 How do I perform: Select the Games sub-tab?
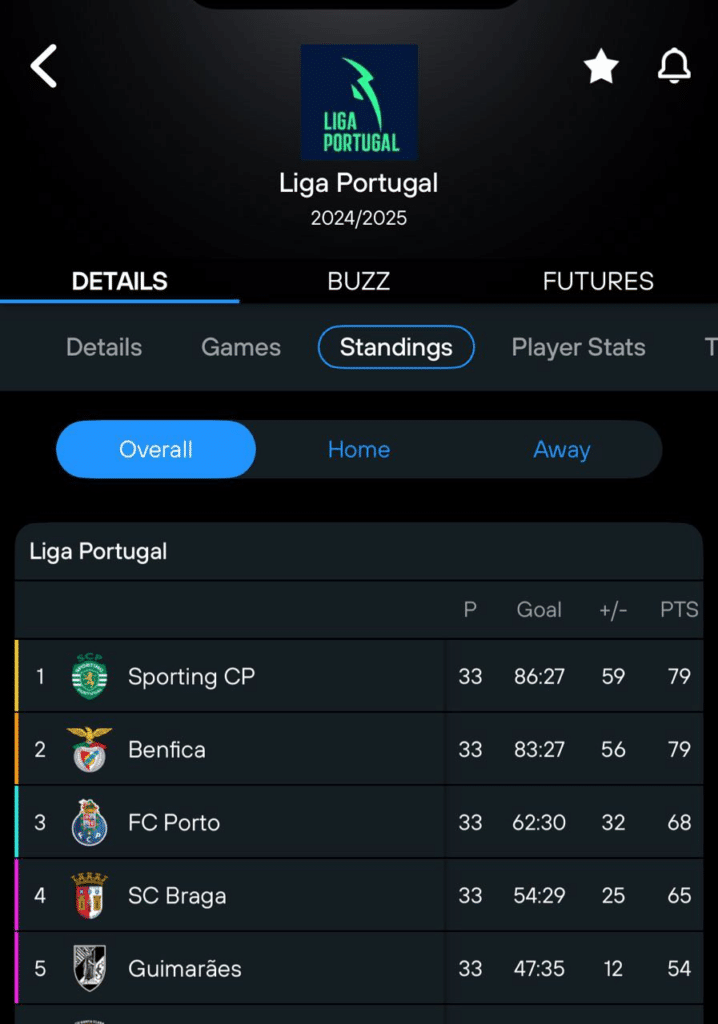click(241, 347)
